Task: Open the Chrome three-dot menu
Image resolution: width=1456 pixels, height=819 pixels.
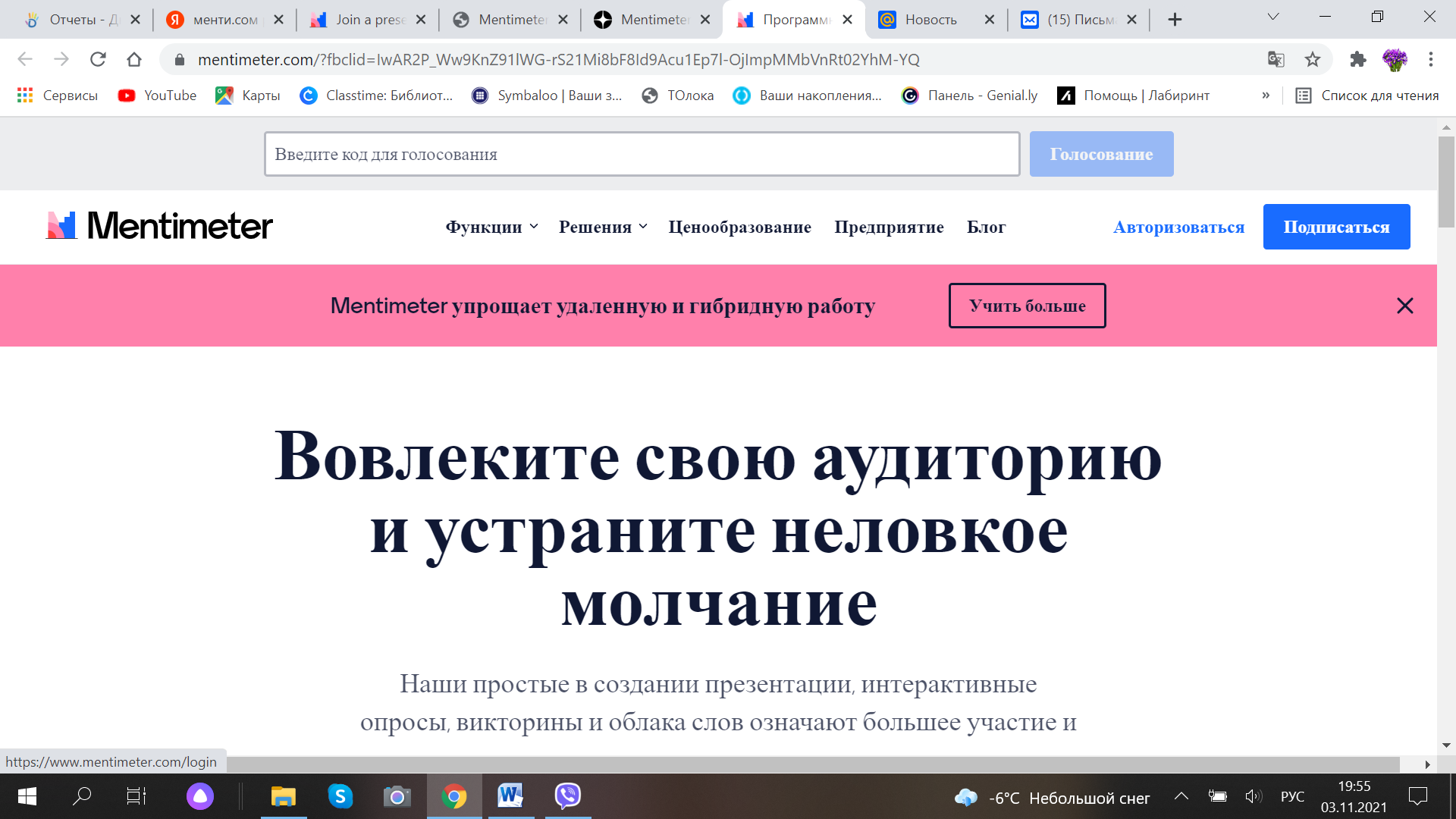Action: pyautogui.click(x=1431, y=59)
